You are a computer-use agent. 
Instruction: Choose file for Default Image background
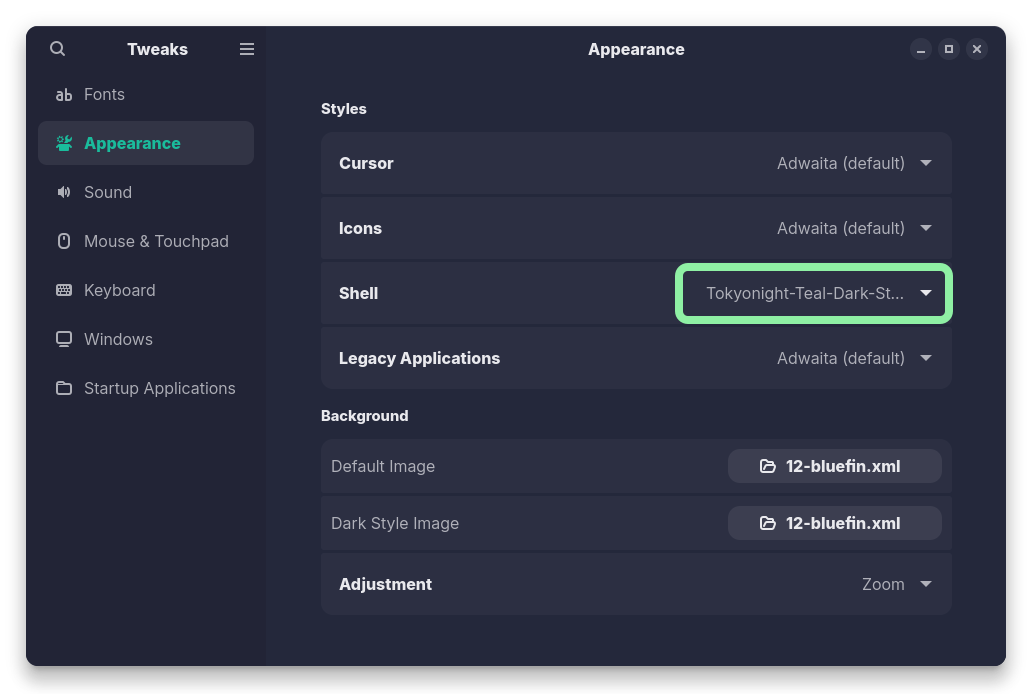pos(834,466)
